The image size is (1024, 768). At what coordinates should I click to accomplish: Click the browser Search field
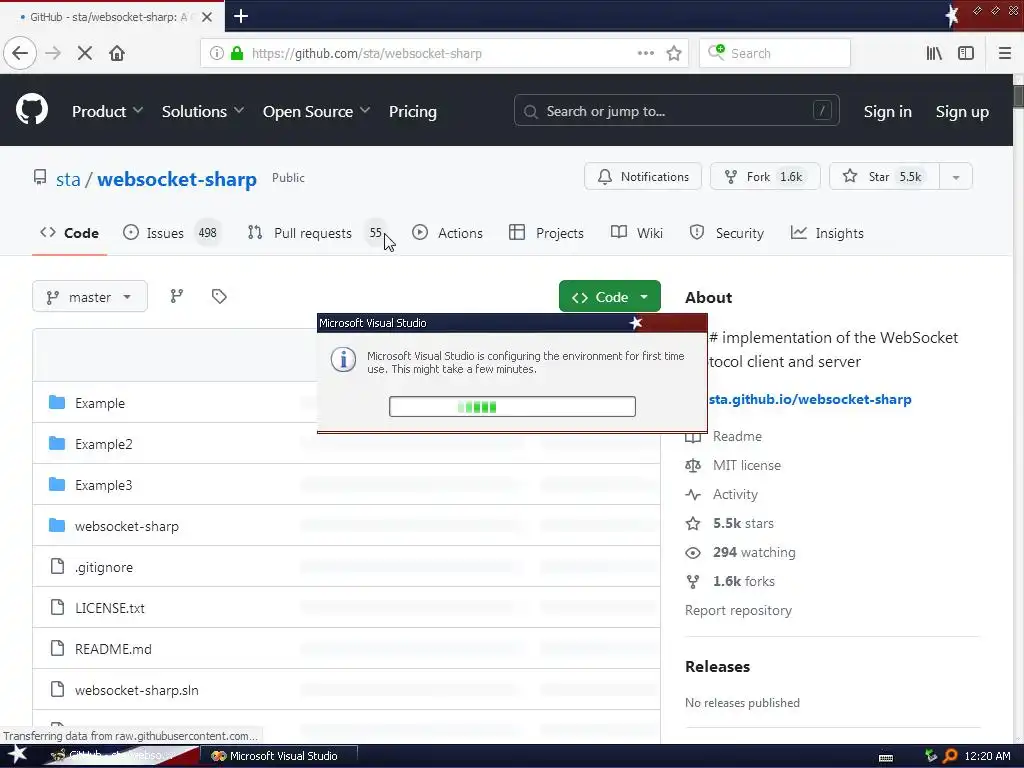(x=775, y=54)
